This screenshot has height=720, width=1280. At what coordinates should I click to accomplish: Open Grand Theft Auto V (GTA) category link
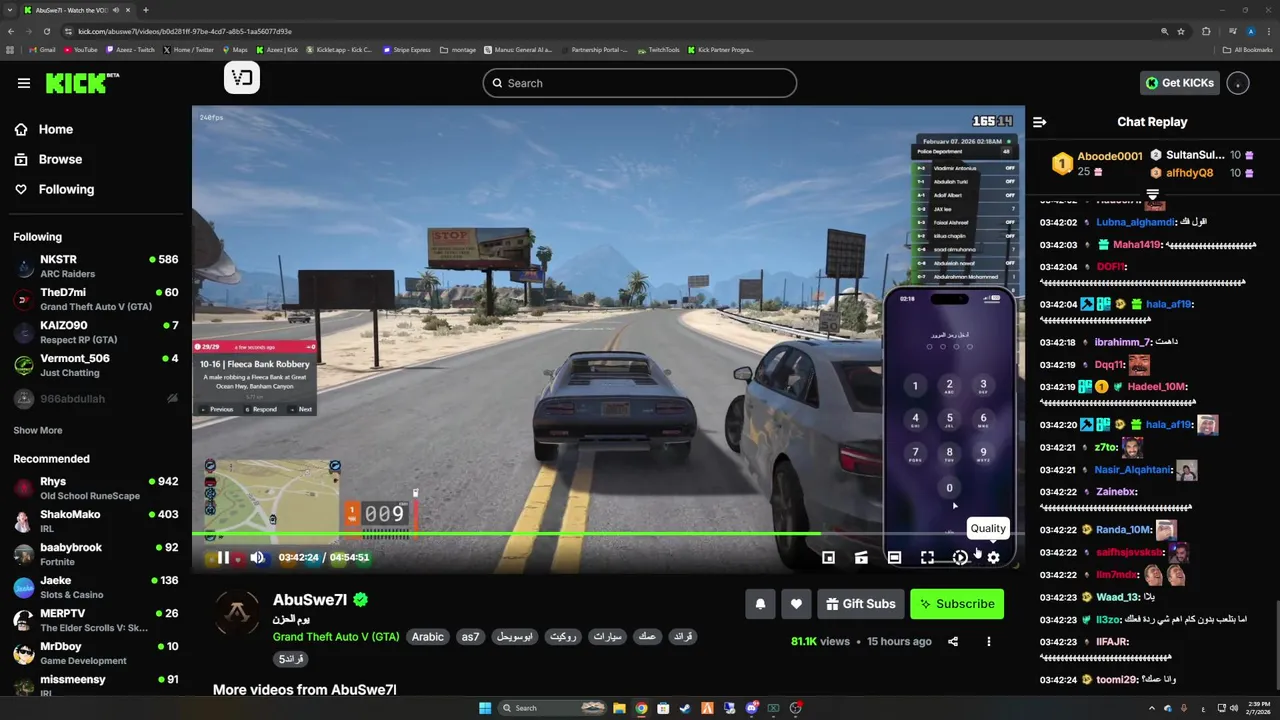[336, 637]
